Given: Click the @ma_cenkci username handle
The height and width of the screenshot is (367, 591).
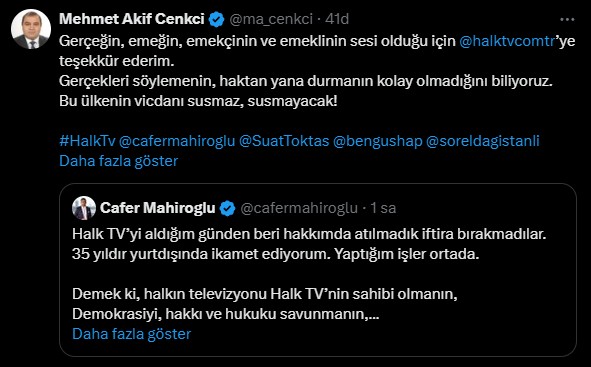Looking at the screenshot, I should [271, 19].
